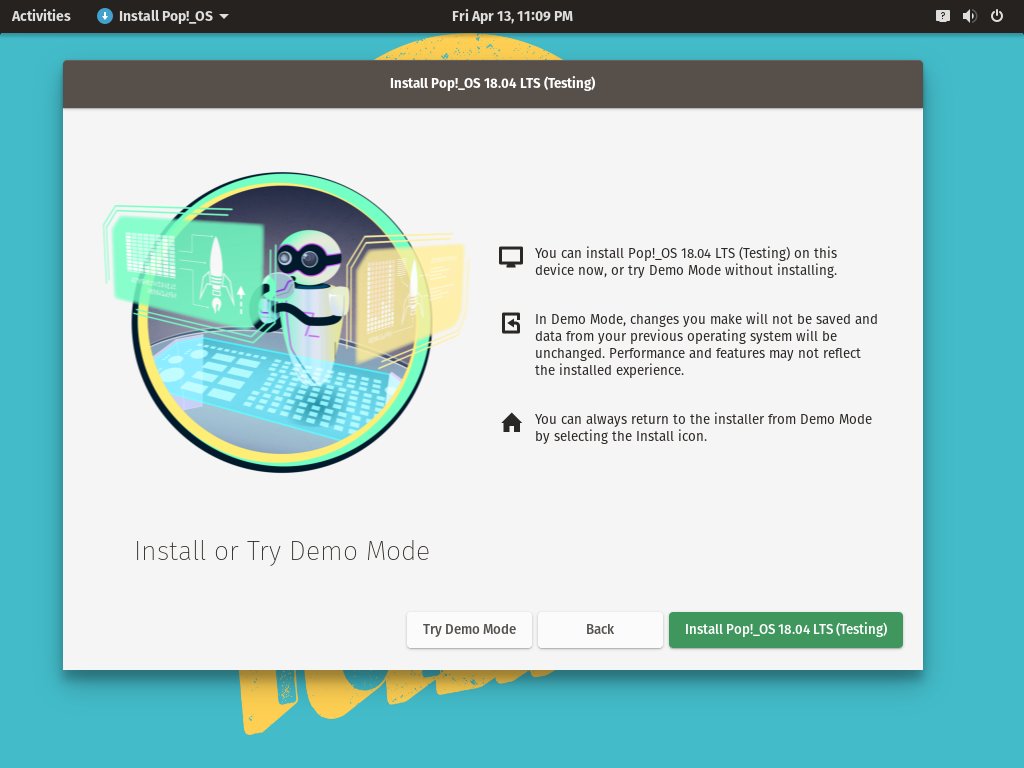Open the clock and calendar panel
This screenshot has width=1024, height=768.
[x=512, y=16]
